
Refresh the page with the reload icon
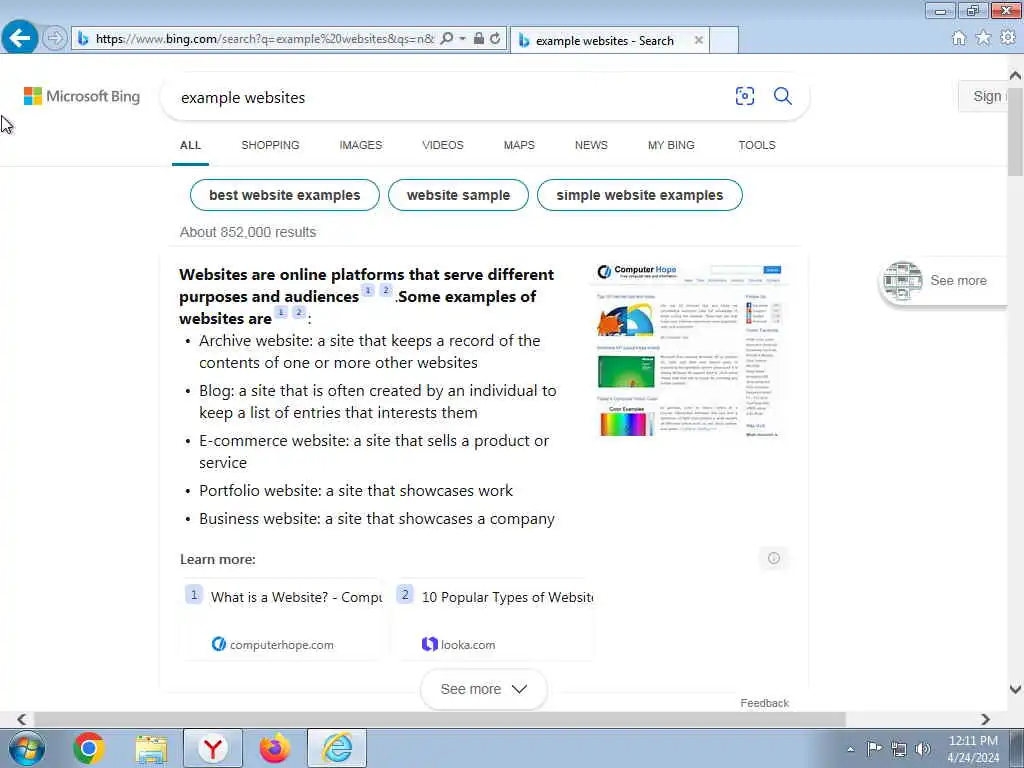[x=495, y=39]
